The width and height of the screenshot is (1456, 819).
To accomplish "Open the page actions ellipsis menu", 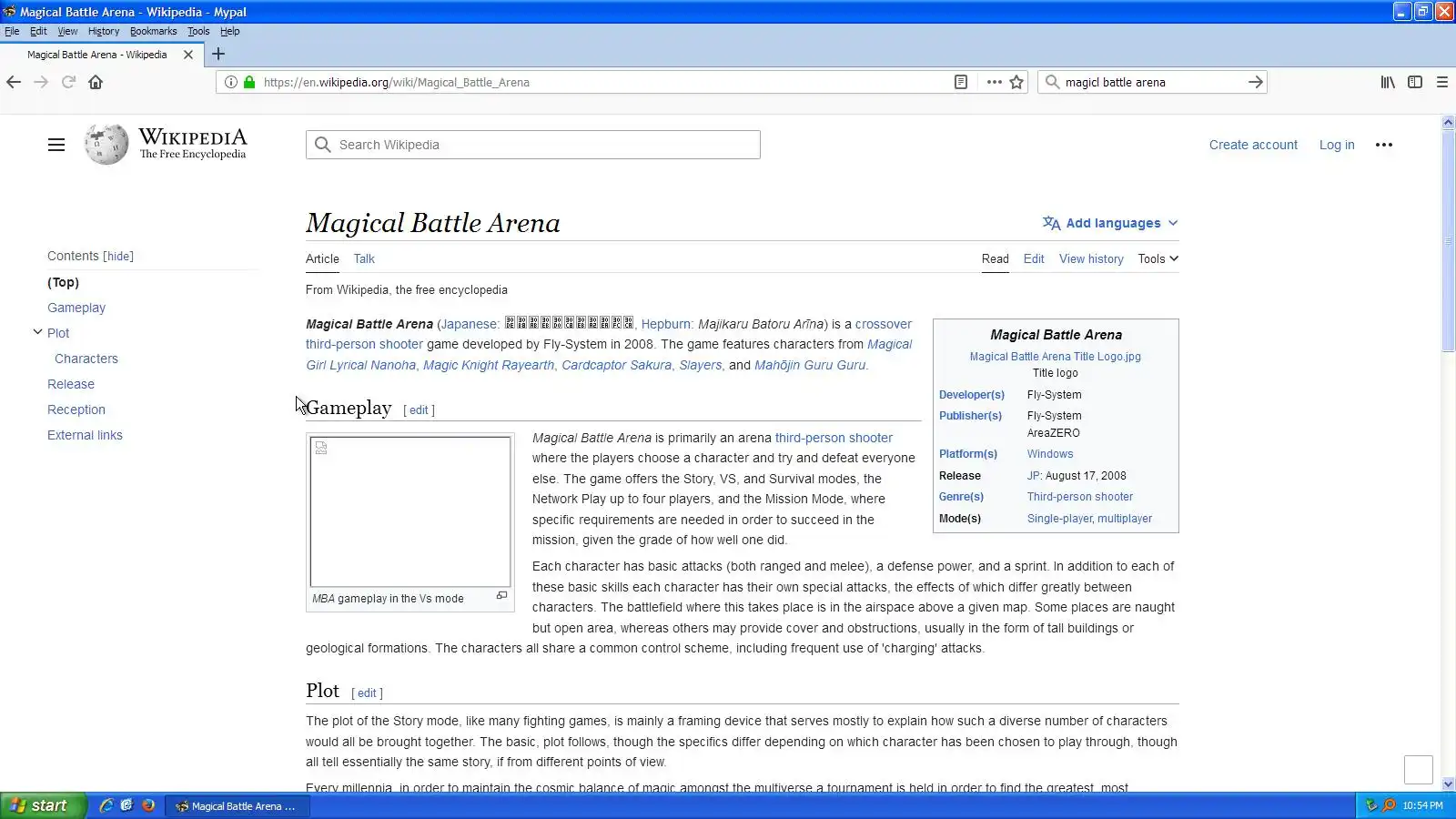I will pos(995,82).
